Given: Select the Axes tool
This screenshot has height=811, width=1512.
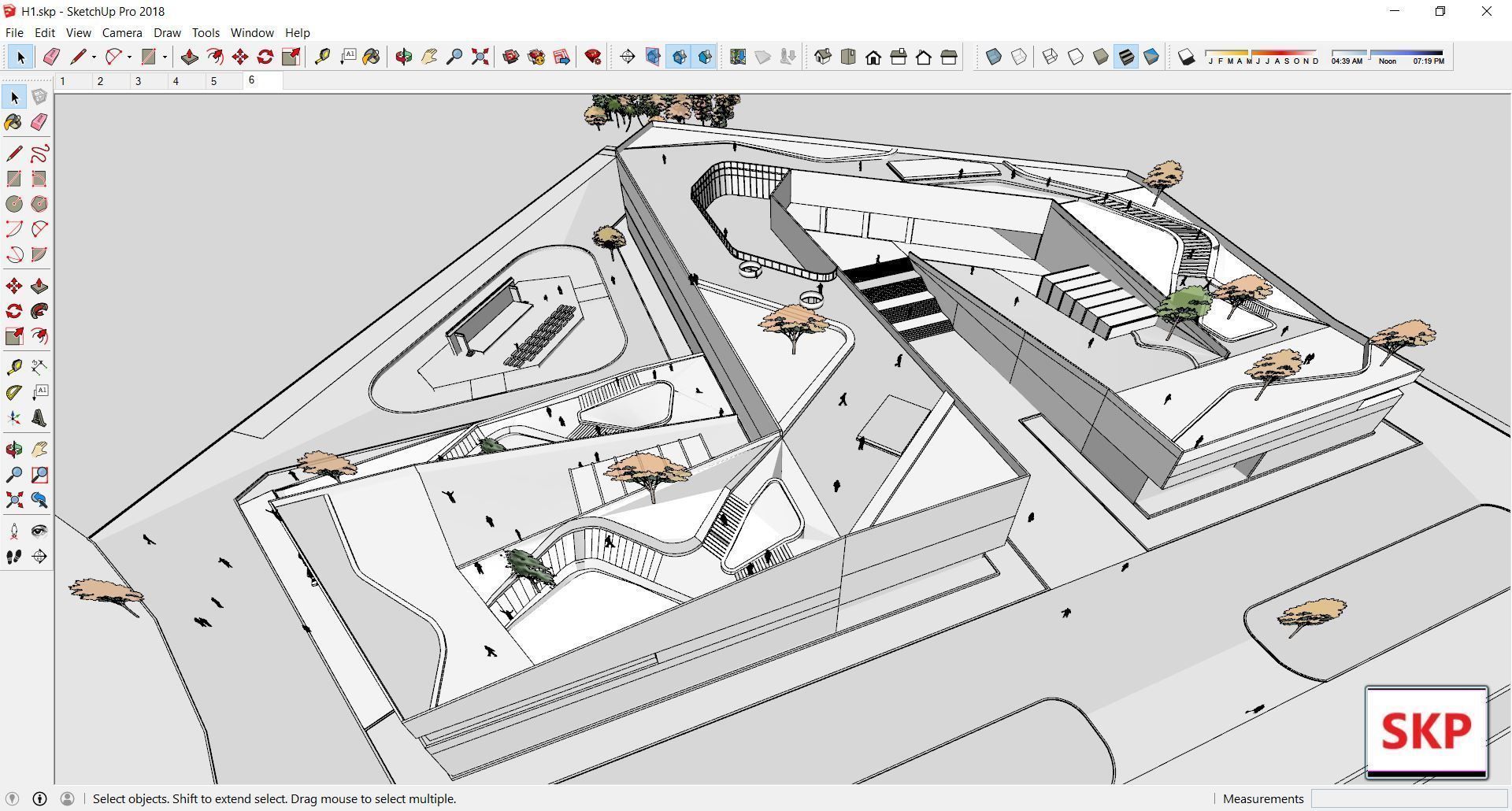Looking at the screenshot, I should tap(14, 418).
